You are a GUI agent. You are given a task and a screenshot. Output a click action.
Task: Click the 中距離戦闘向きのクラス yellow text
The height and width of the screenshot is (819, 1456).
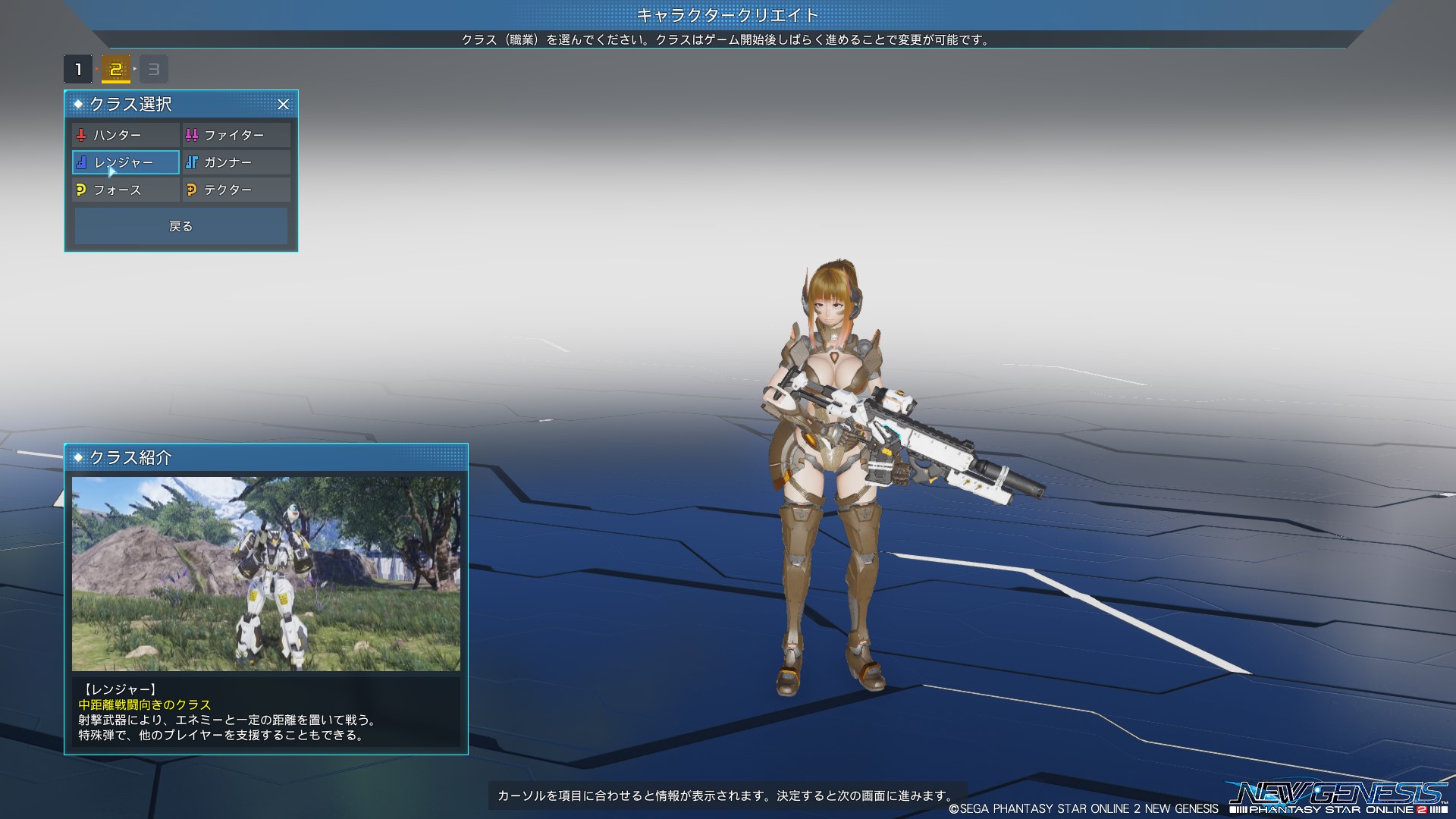click(145, 704)
